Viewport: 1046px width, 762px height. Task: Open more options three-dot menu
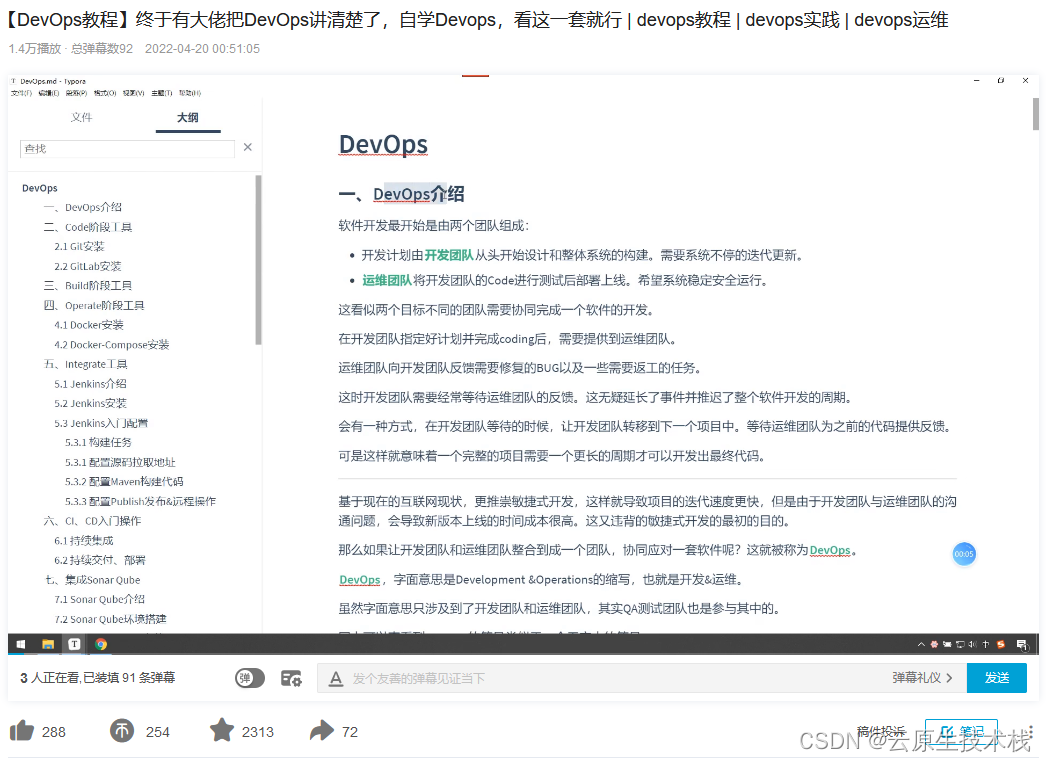[1031, 731]
